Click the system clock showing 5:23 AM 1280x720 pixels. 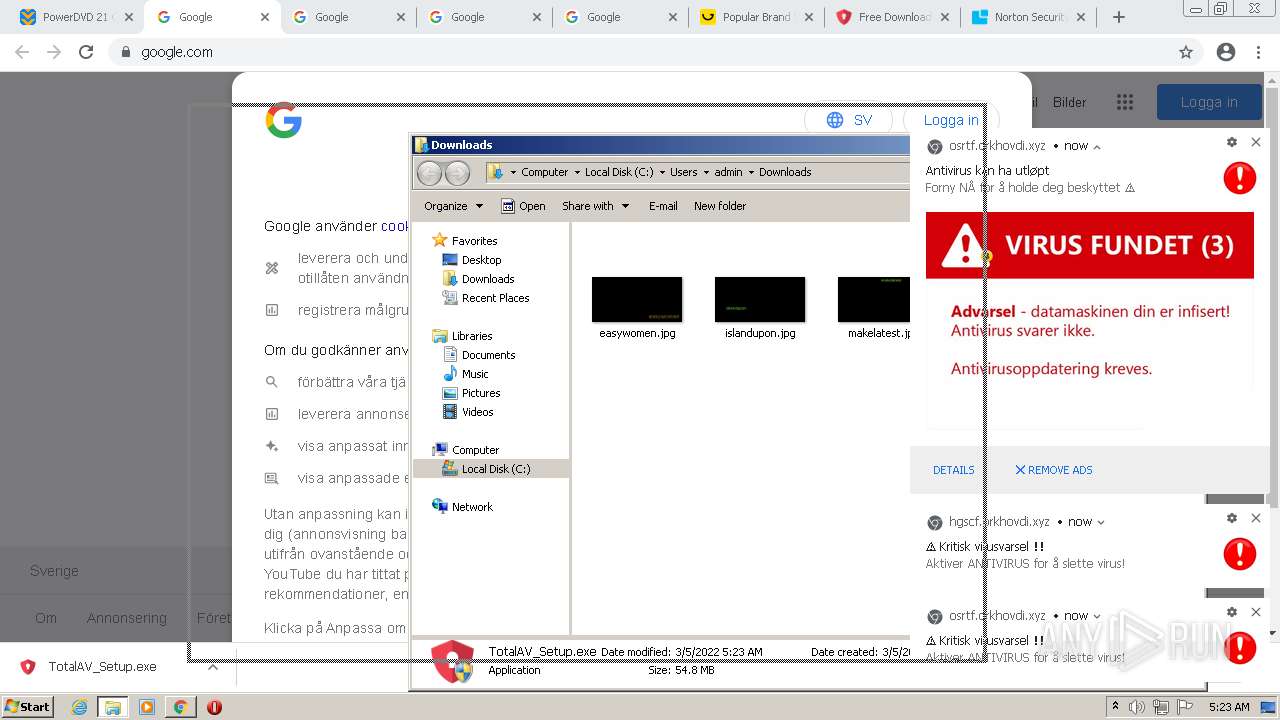(x=1229, y=707)
